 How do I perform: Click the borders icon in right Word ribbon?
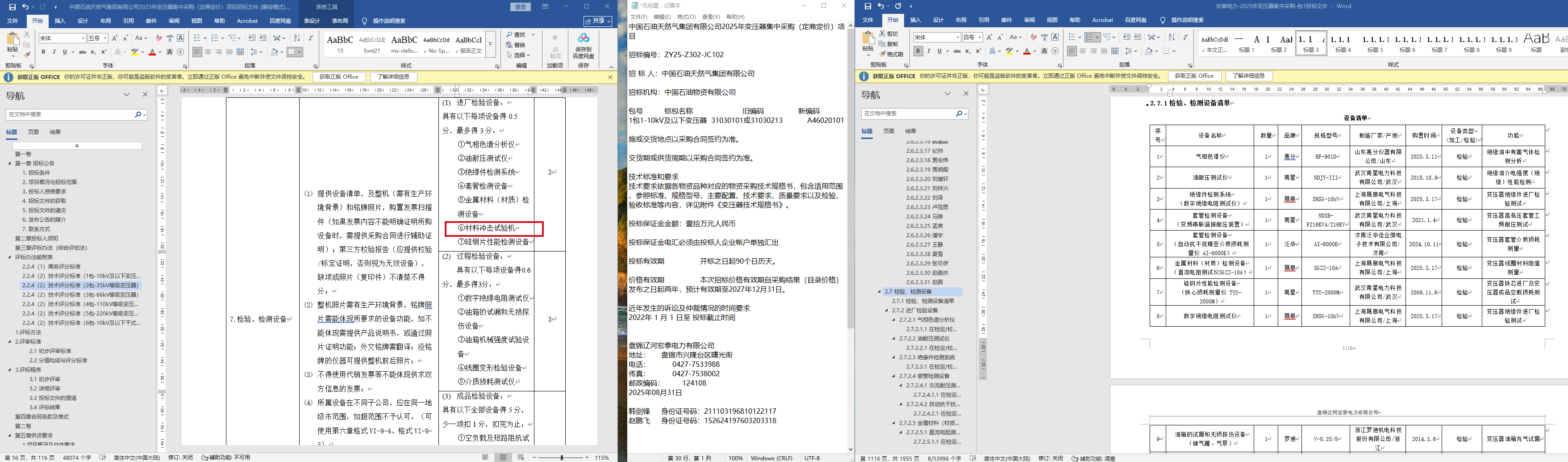click(x=1166, y=51)
